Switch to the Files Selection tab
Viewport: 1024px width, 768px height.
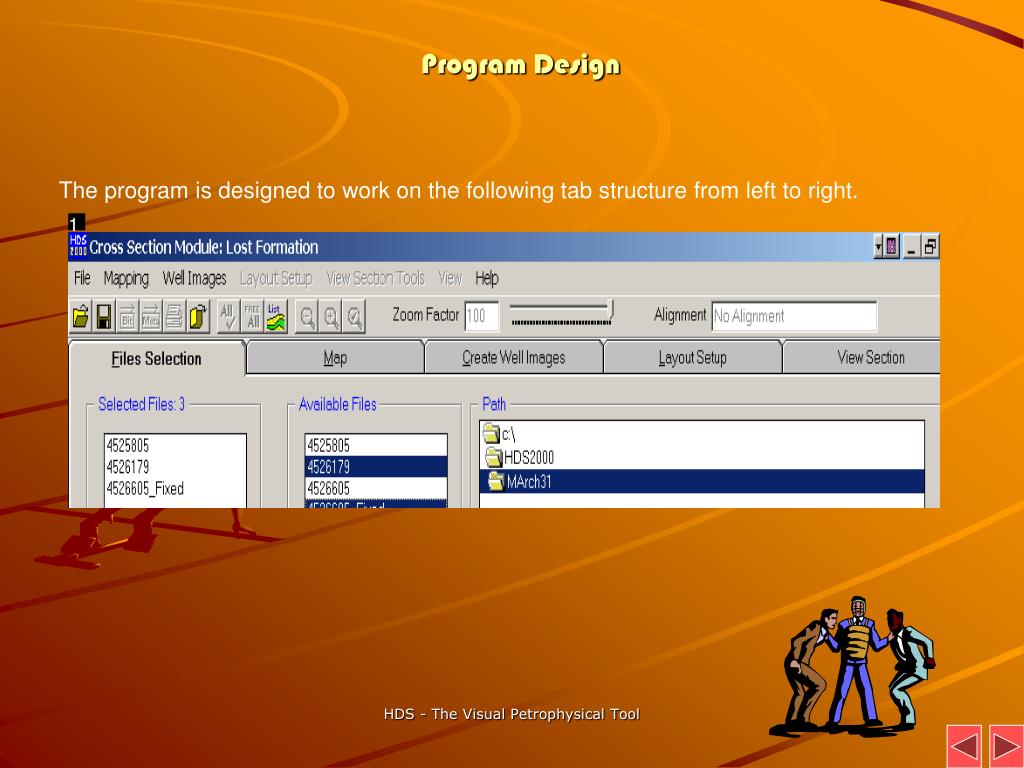click(x=157, y=359)
